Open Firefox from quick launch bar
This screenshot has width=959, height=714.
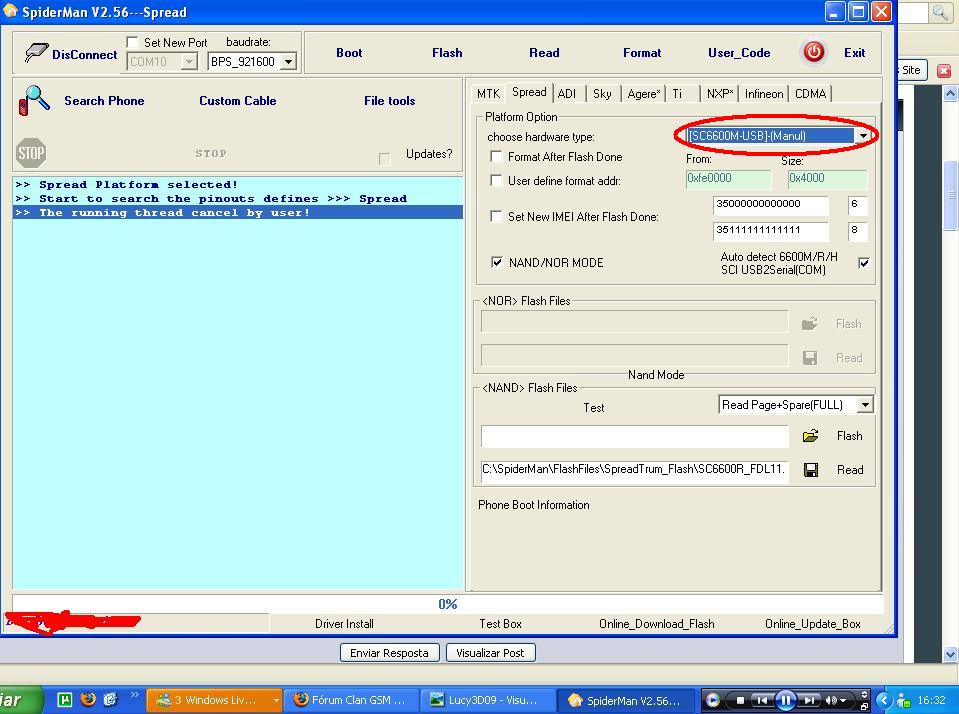(x=88, y=699)
